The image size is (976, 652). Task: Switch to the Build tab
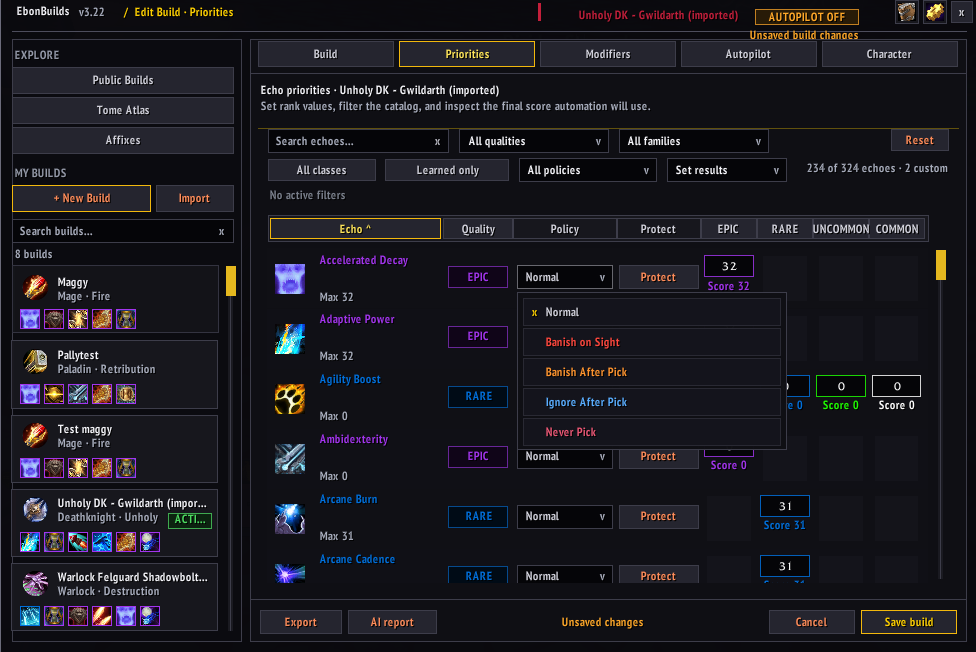(326, 54)
